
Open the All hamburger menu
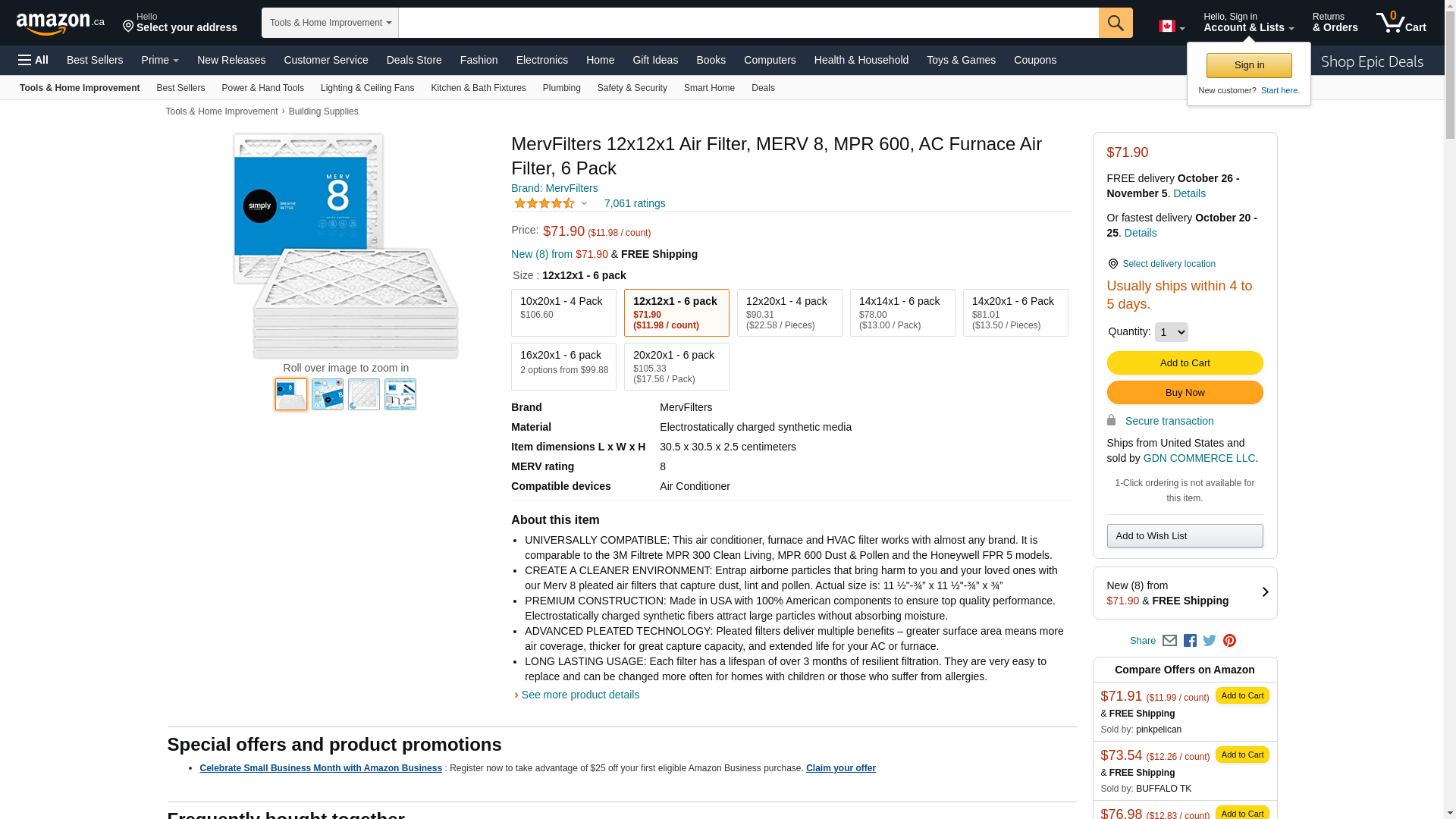pos(33,60)
